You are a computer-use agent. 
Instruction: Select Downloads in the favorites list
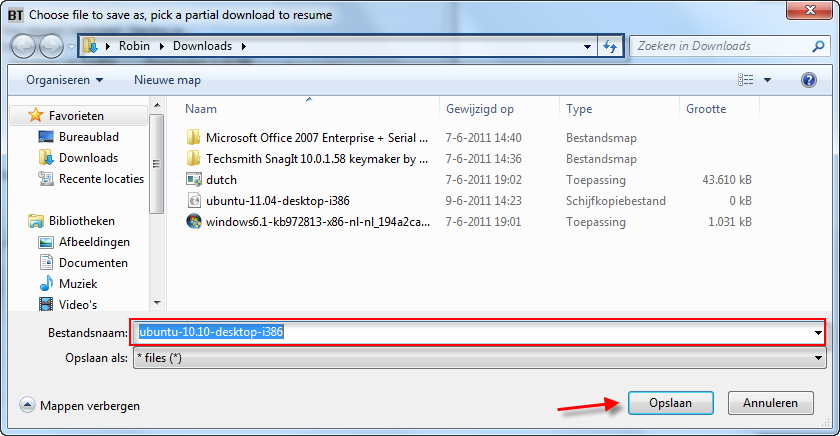pyautogui.click(x=79, y=158)
